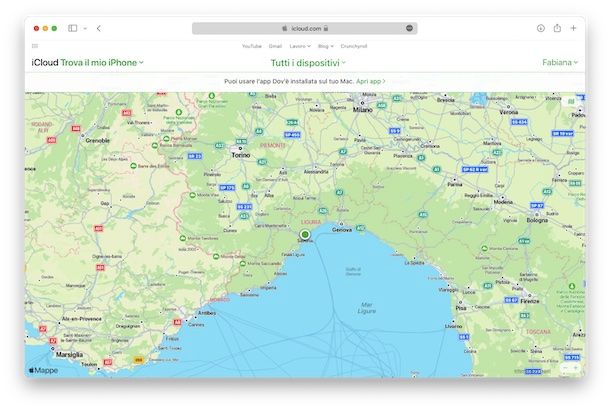Click the Verona city label
The width and height of the screenshot is (610, 410).
508,112
